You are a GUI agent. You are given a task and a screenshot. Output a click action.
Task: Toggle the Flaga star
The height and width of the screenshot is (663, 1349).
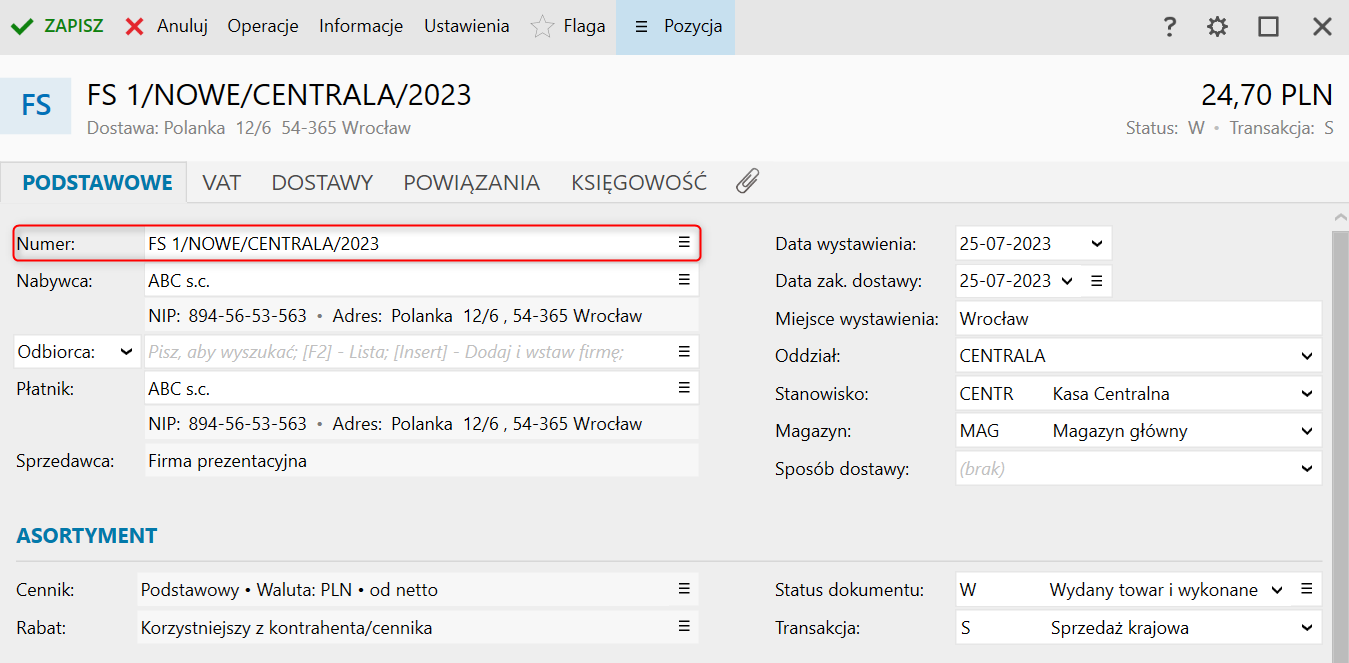tap(542, 27)
